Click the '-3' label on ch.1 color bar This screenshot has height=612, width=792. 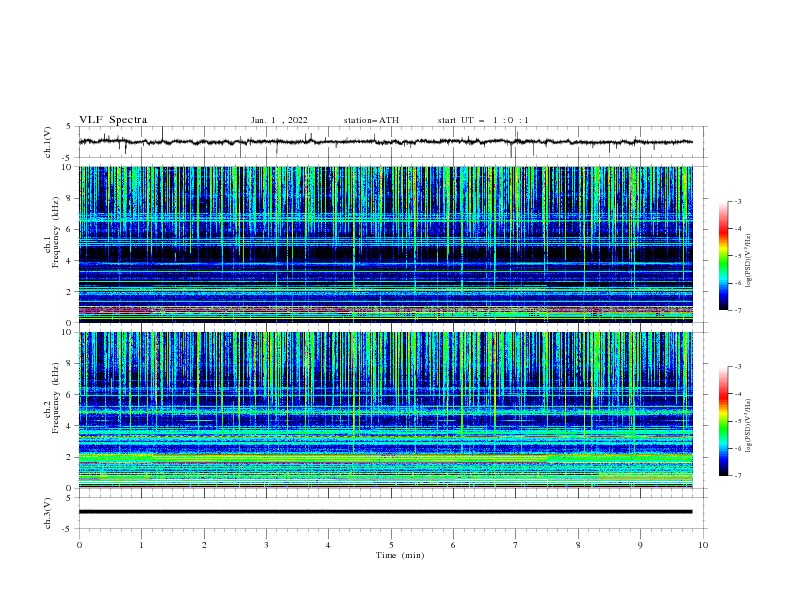point(737,201)
